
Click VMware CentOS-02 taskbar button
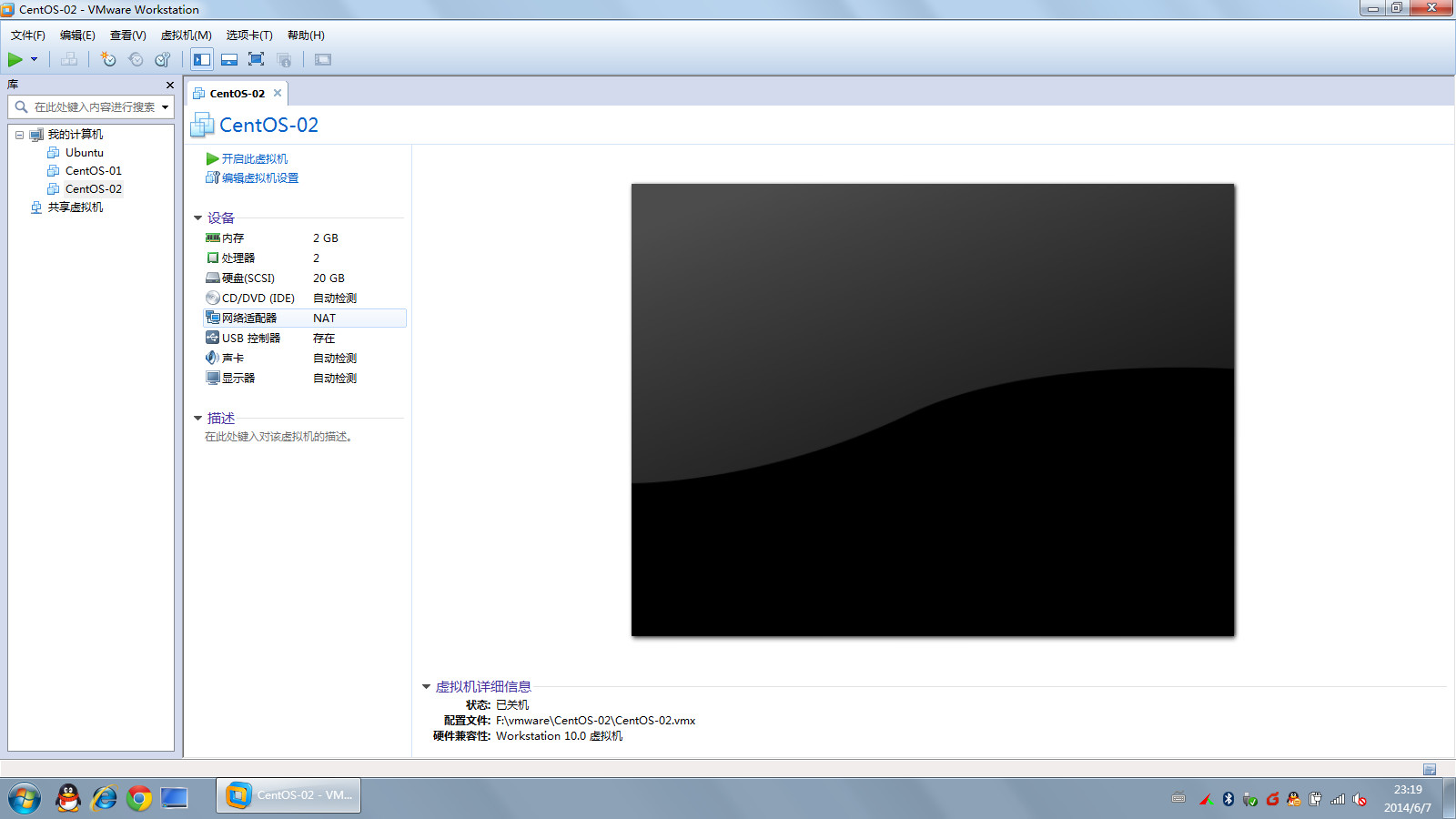pos(288,795)
